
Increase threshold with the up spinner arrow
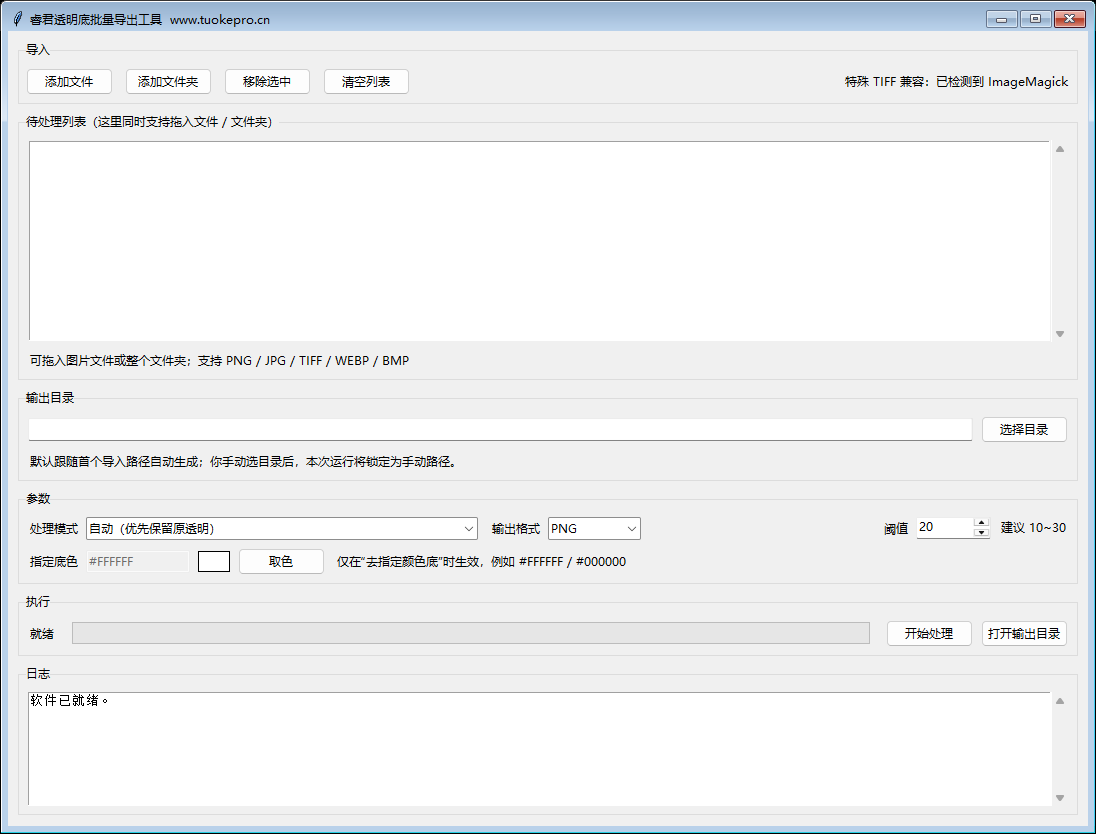tap(981, 523)
